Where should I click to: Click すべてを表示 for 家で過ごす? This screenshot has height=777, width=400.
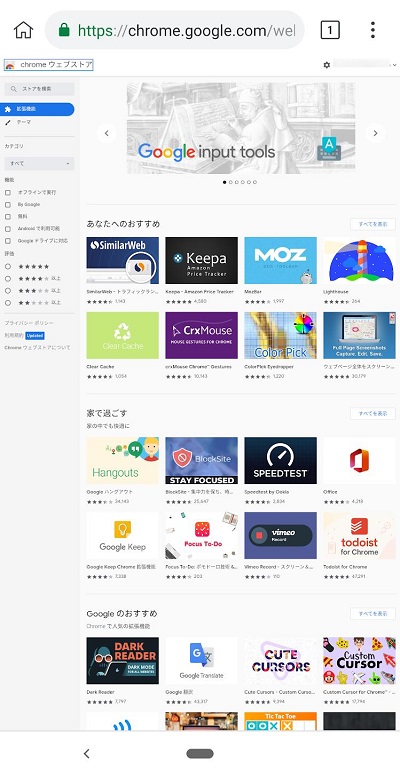[373, 413]
